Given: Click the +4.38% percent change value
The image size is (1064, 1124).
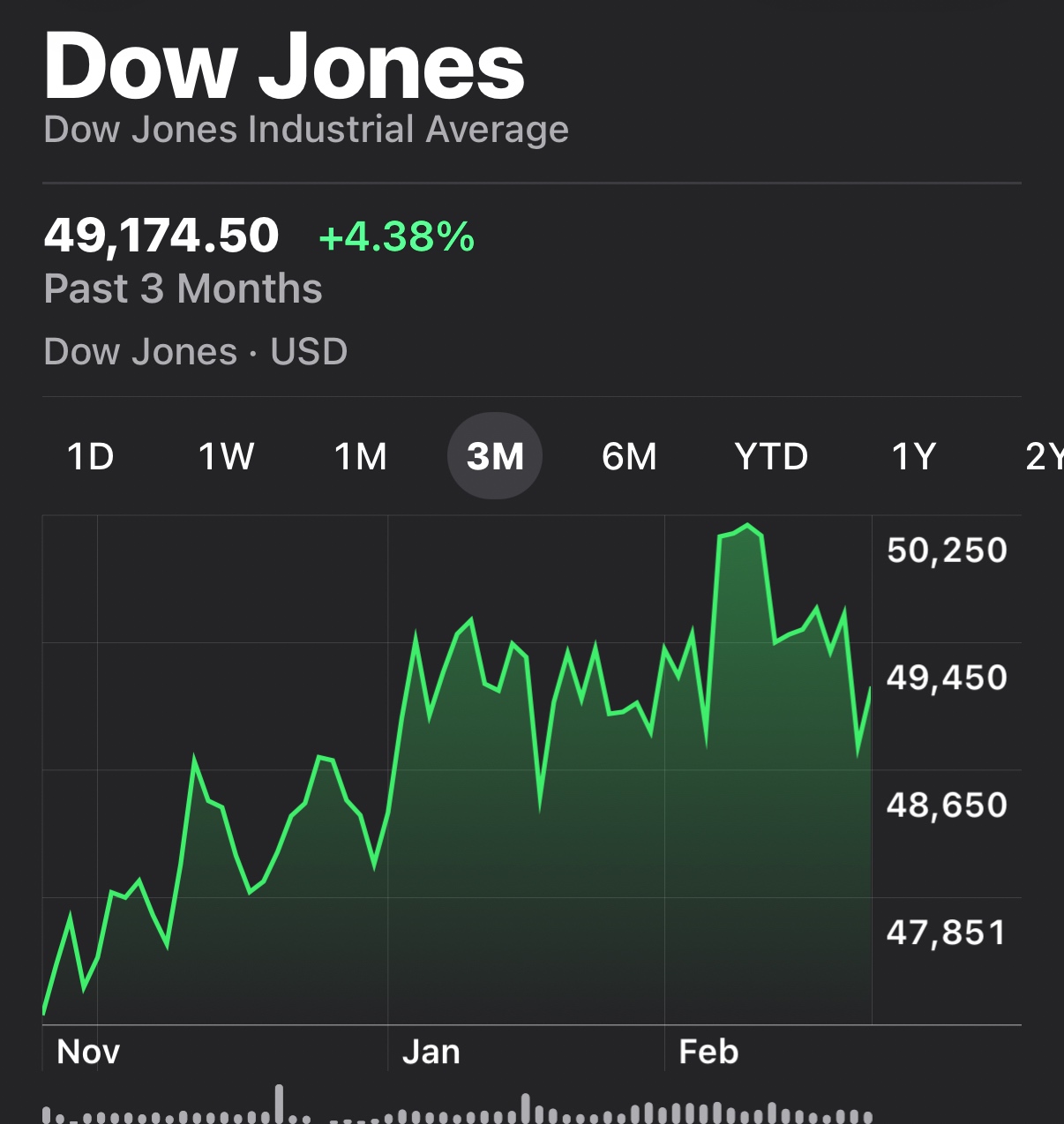Looking at the screenshot, I should [x=397, y=237].
